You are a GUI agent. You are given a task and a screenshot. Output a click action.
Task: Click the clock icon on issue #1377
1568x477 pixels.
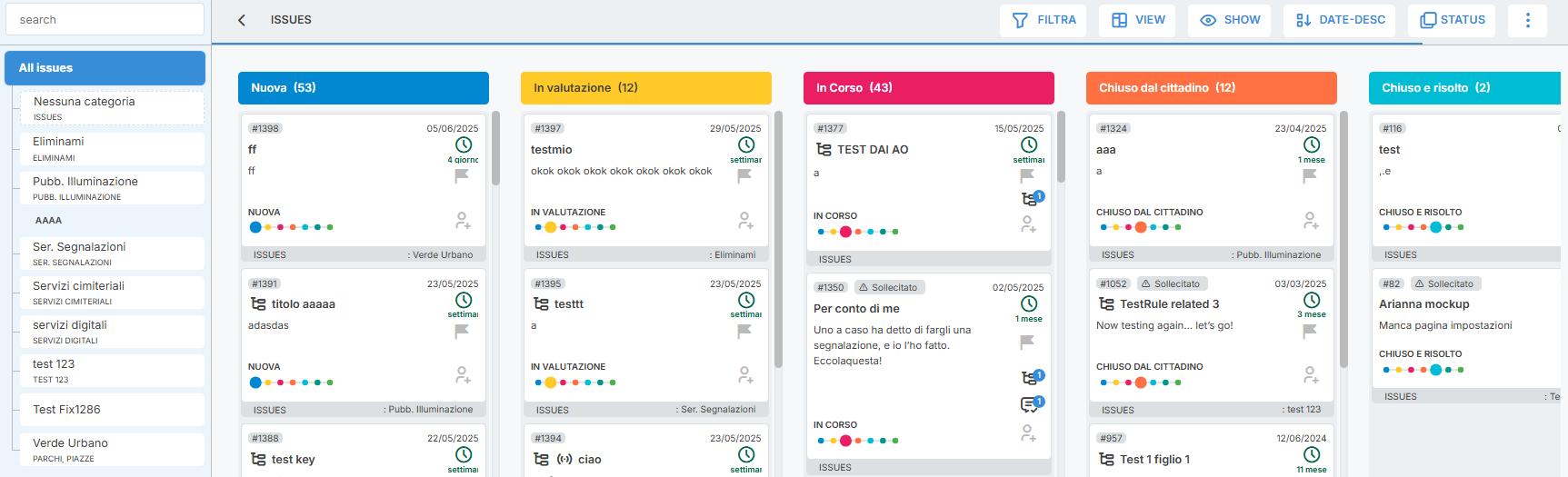pos(1029,144)
